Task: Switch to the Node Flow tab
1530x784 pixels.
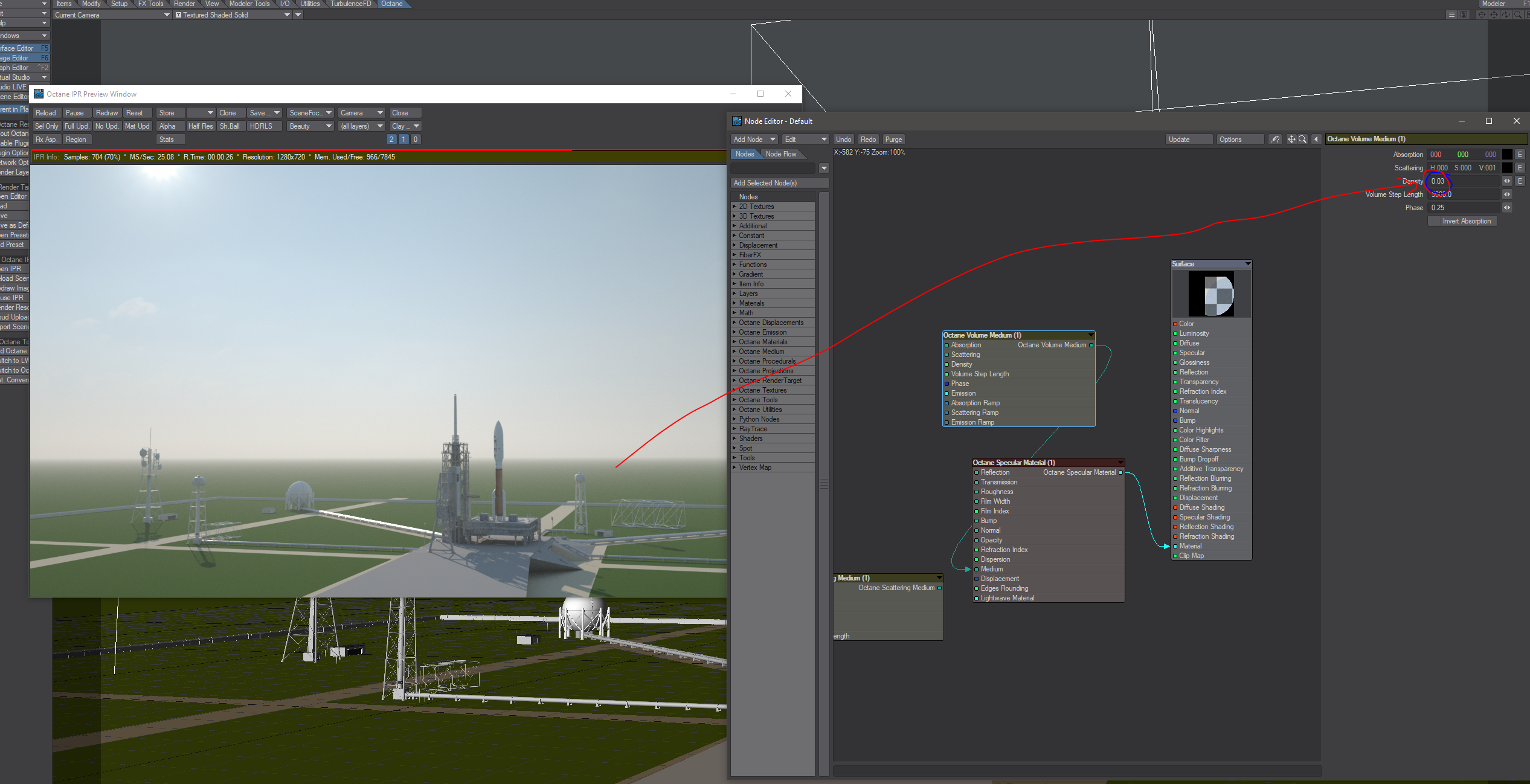Action: click(x=780, y=154)
